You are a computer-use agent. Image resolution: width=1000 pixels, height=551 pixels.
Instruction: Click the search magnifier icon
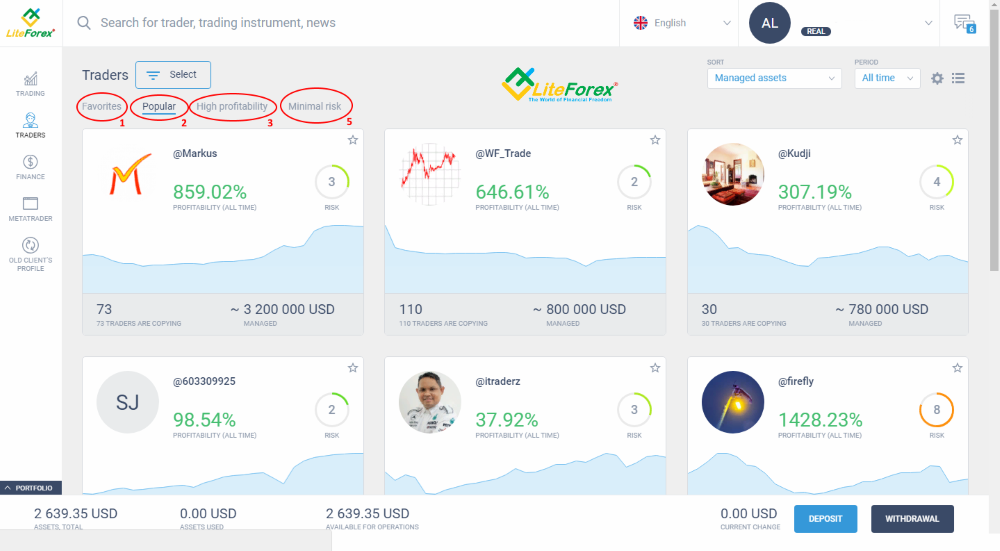click(84, 23)
